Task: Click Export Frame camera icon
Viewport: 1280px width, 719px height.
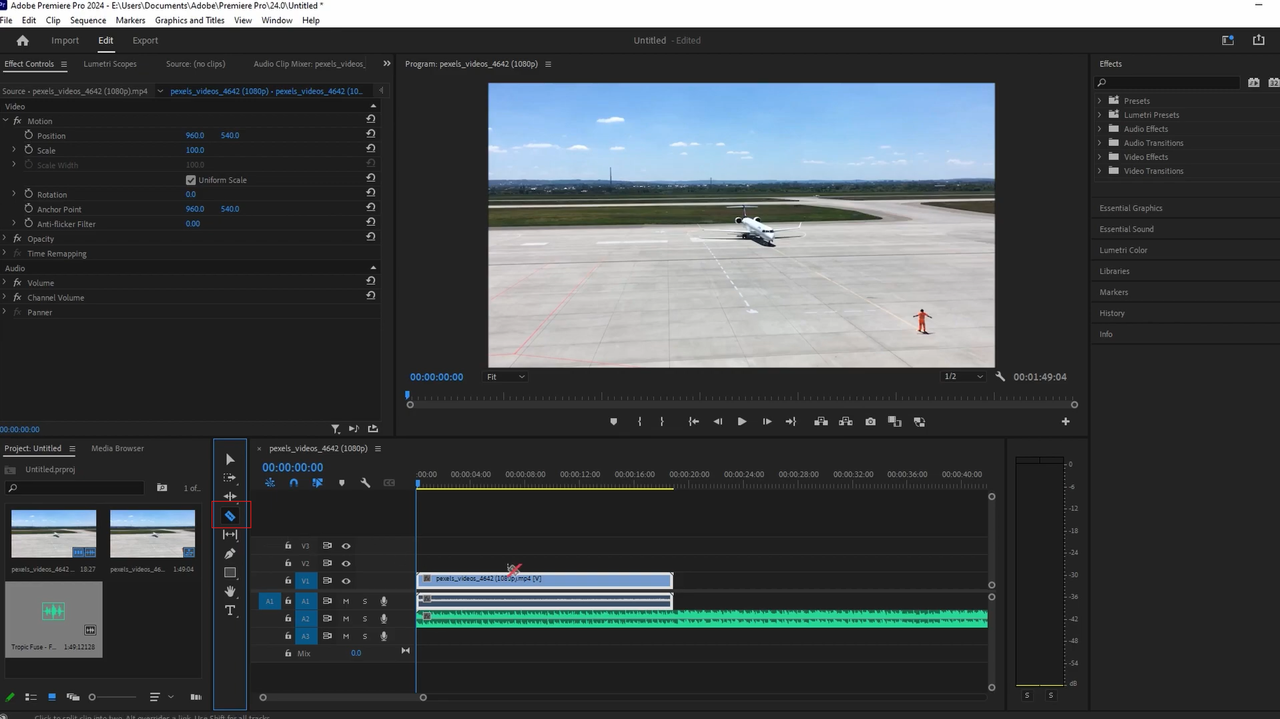Action: coord(870,422)
